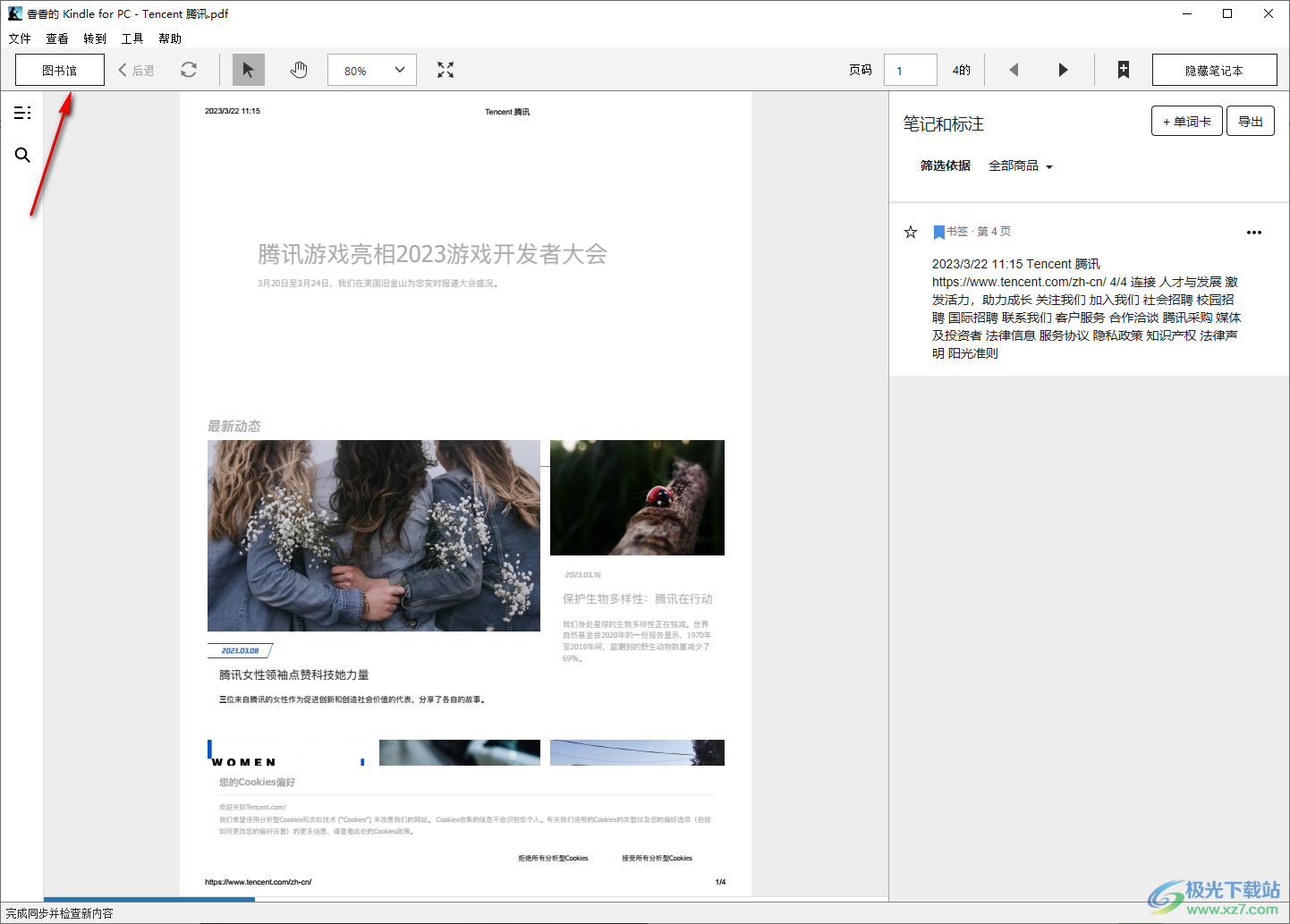The image size is (1290, 924).
Task: Click the blue bookmark flag icon
Action: 938,233
